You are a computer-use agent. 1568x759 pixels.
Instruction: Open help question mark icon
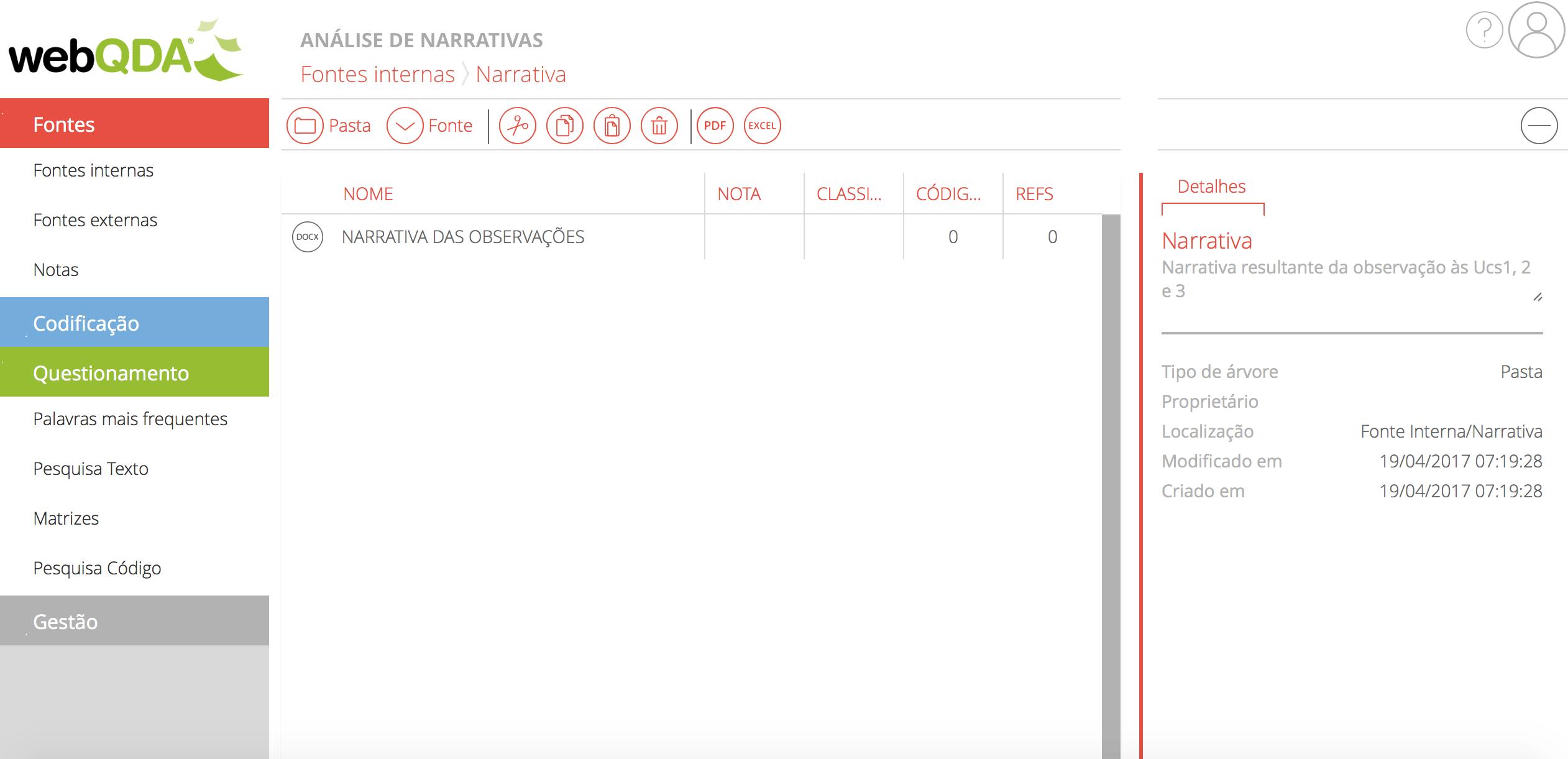(1484, 30)
